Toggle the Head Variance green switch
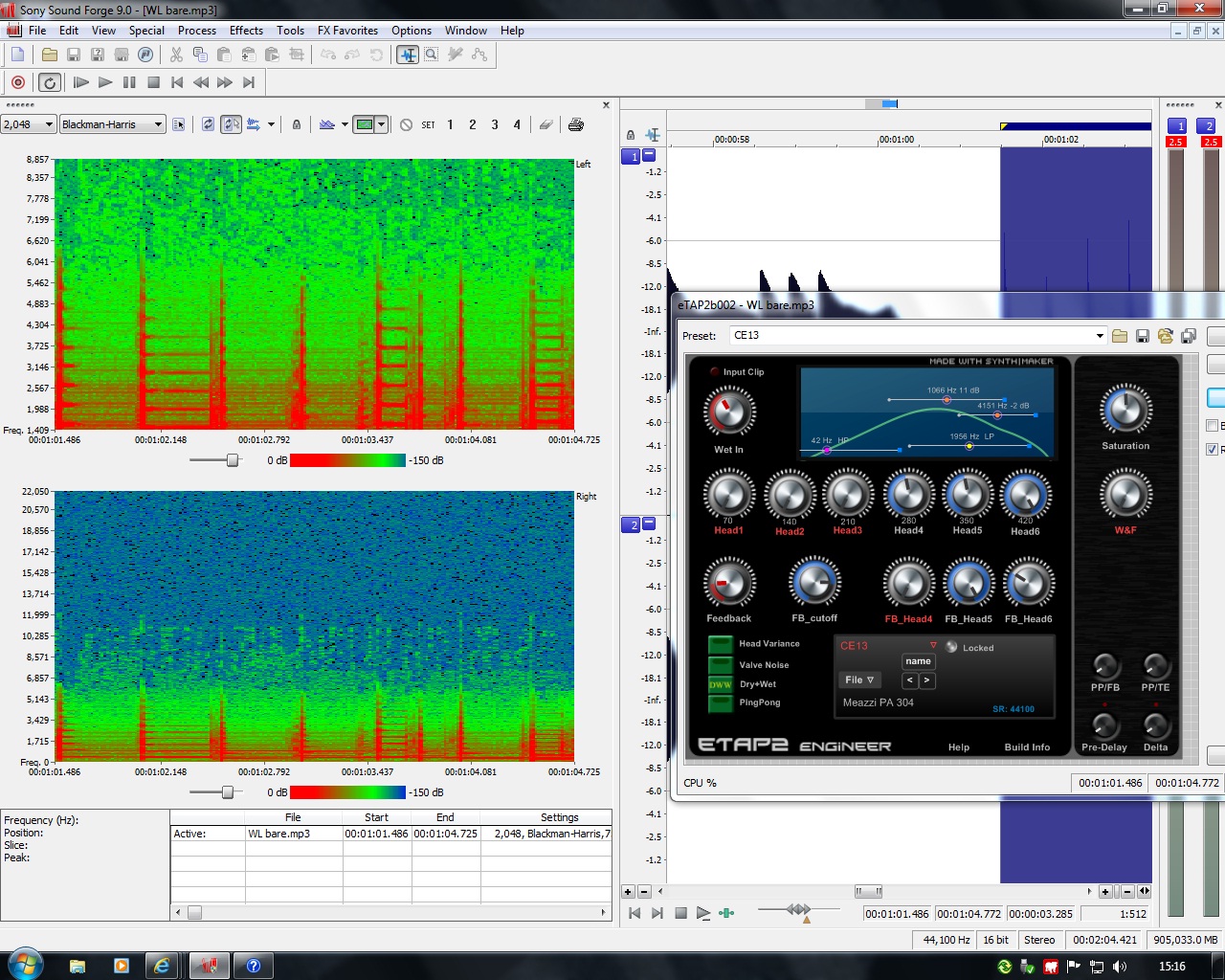 point(720,644)
